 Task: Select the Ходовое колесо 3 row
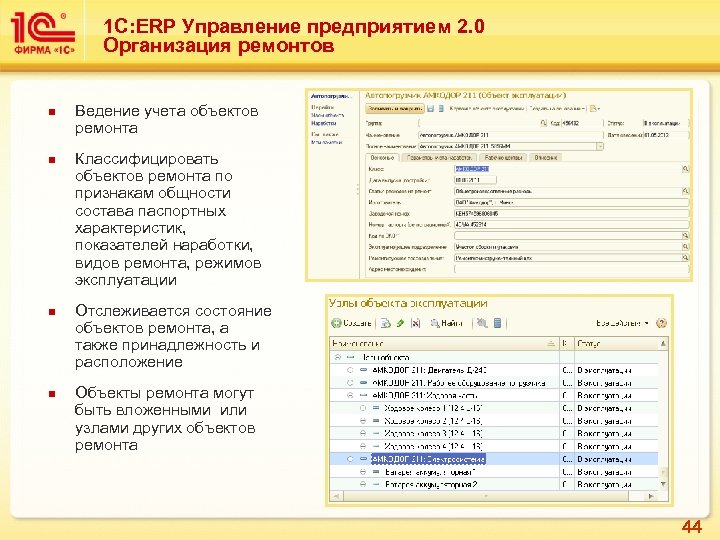pos(494,433)
